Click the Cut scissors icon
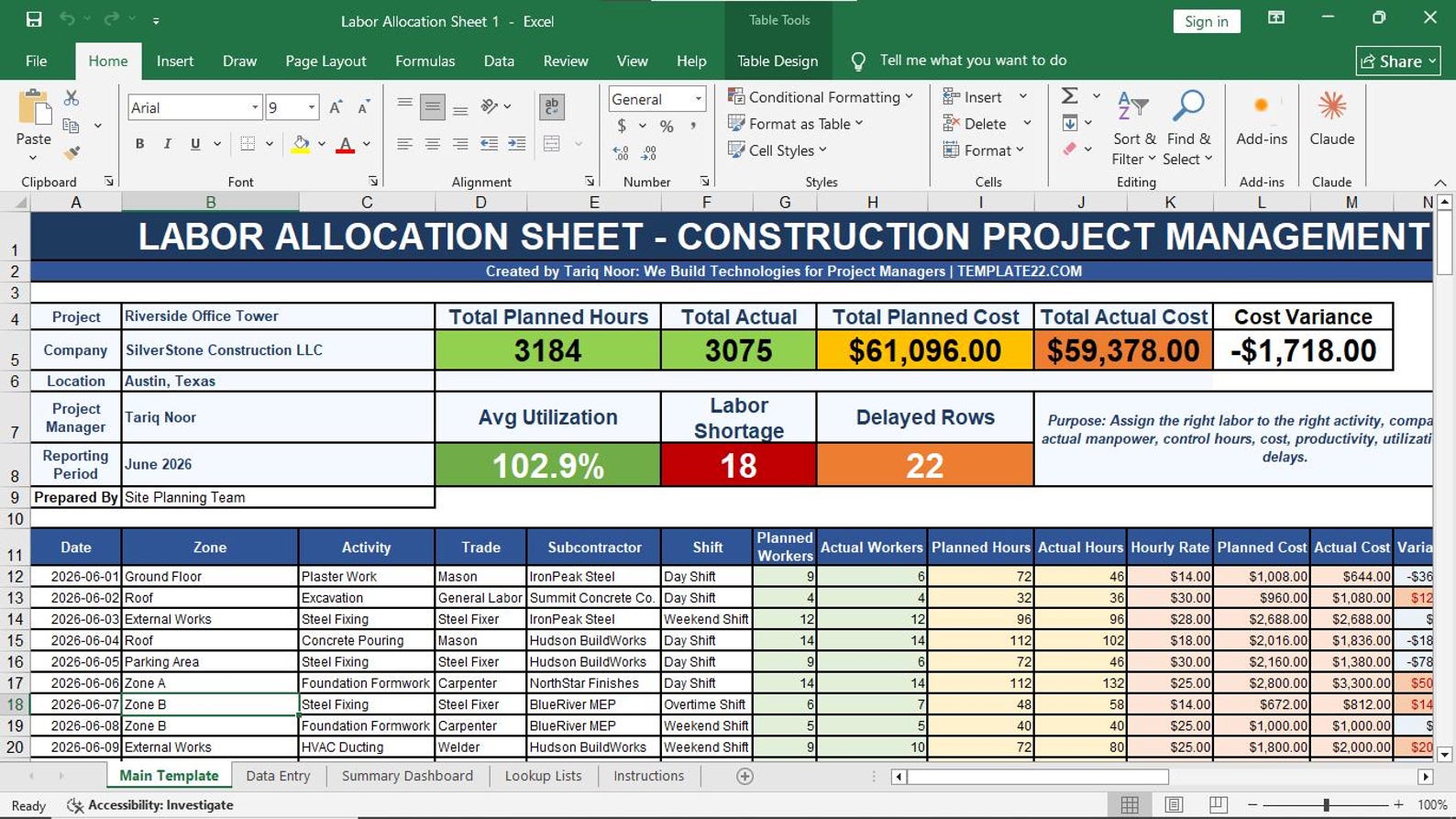The image size is (1456, 819). [72, 98]
